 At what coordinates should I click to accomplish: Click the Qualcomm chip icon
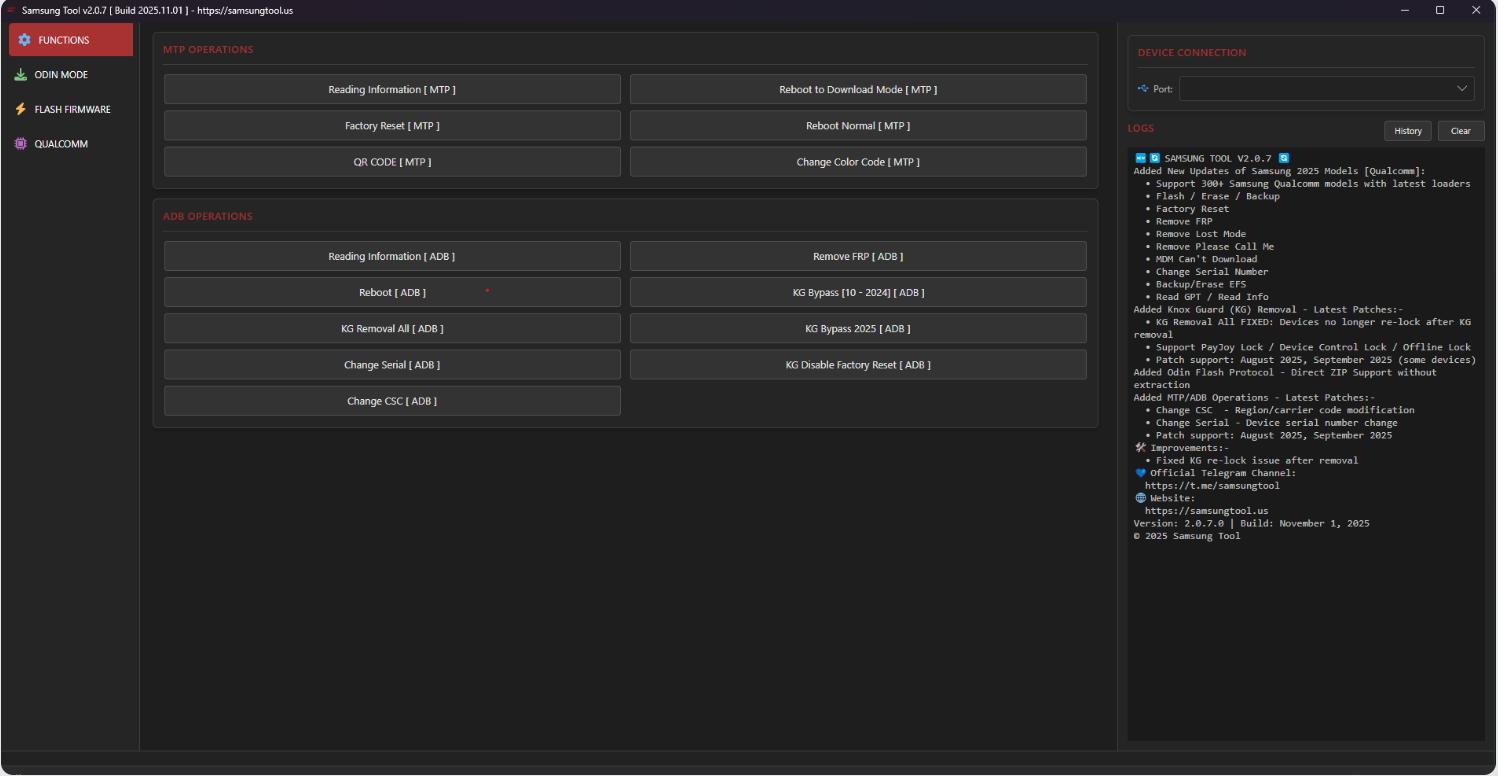point(21,144)
